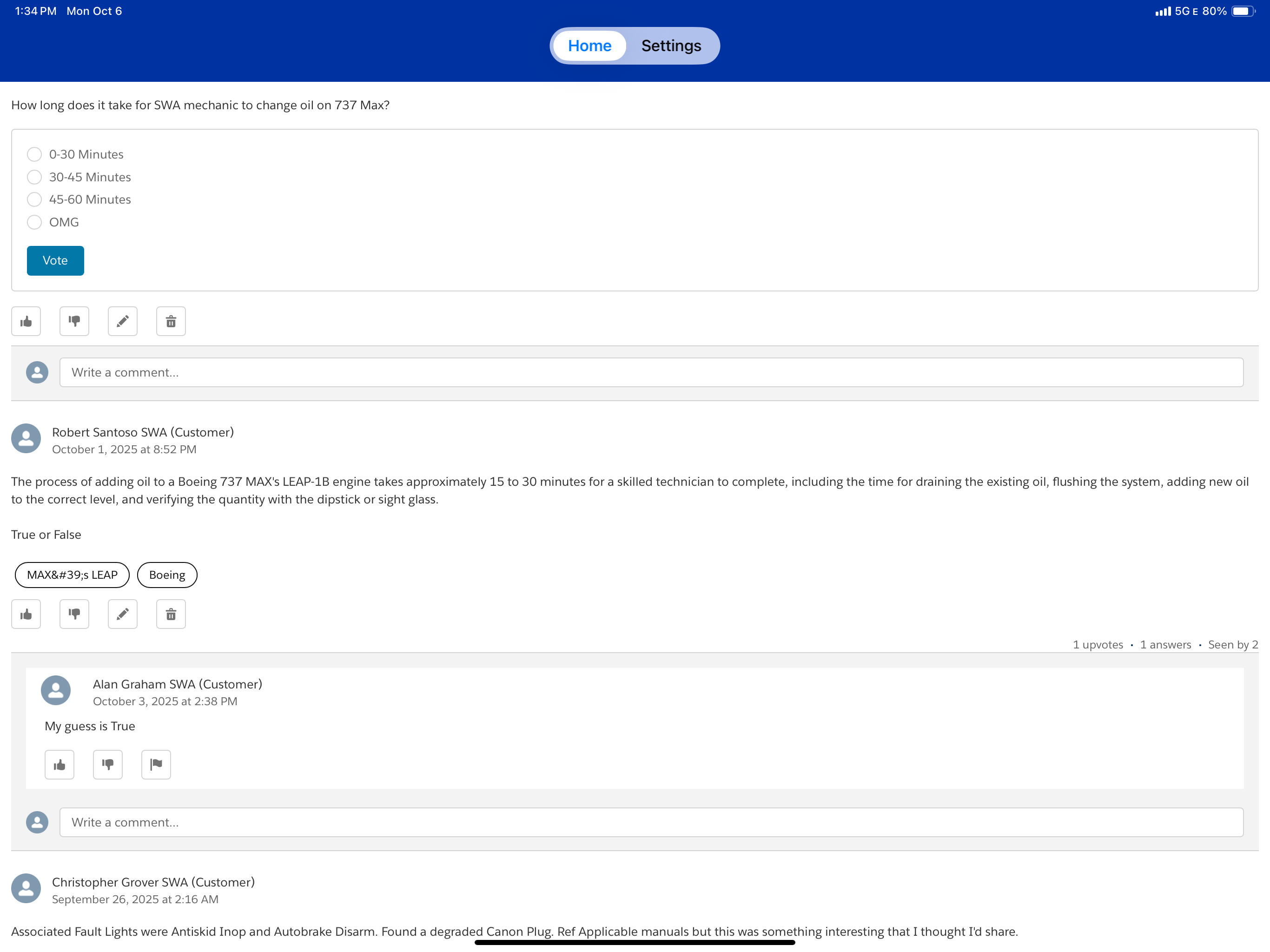The height and width of the screenshot is (952, 1270).
Task: Open Christopher Grover SWA profile name
Action: tap(153, 883)
